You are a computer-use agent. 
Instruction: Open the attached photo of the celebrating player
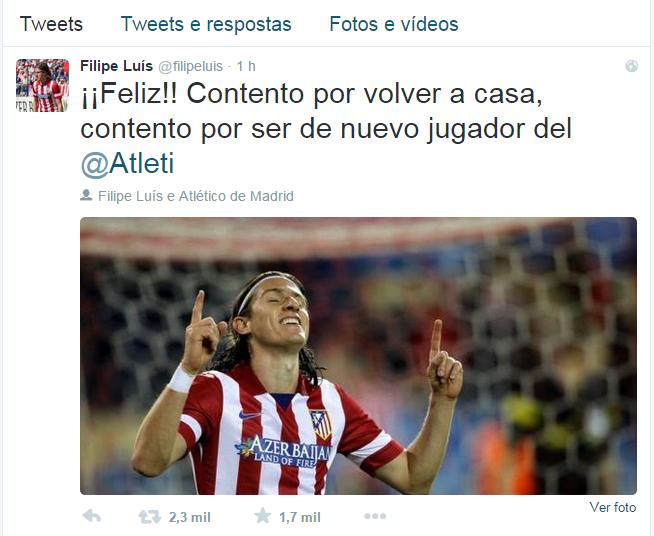[358, 356]
